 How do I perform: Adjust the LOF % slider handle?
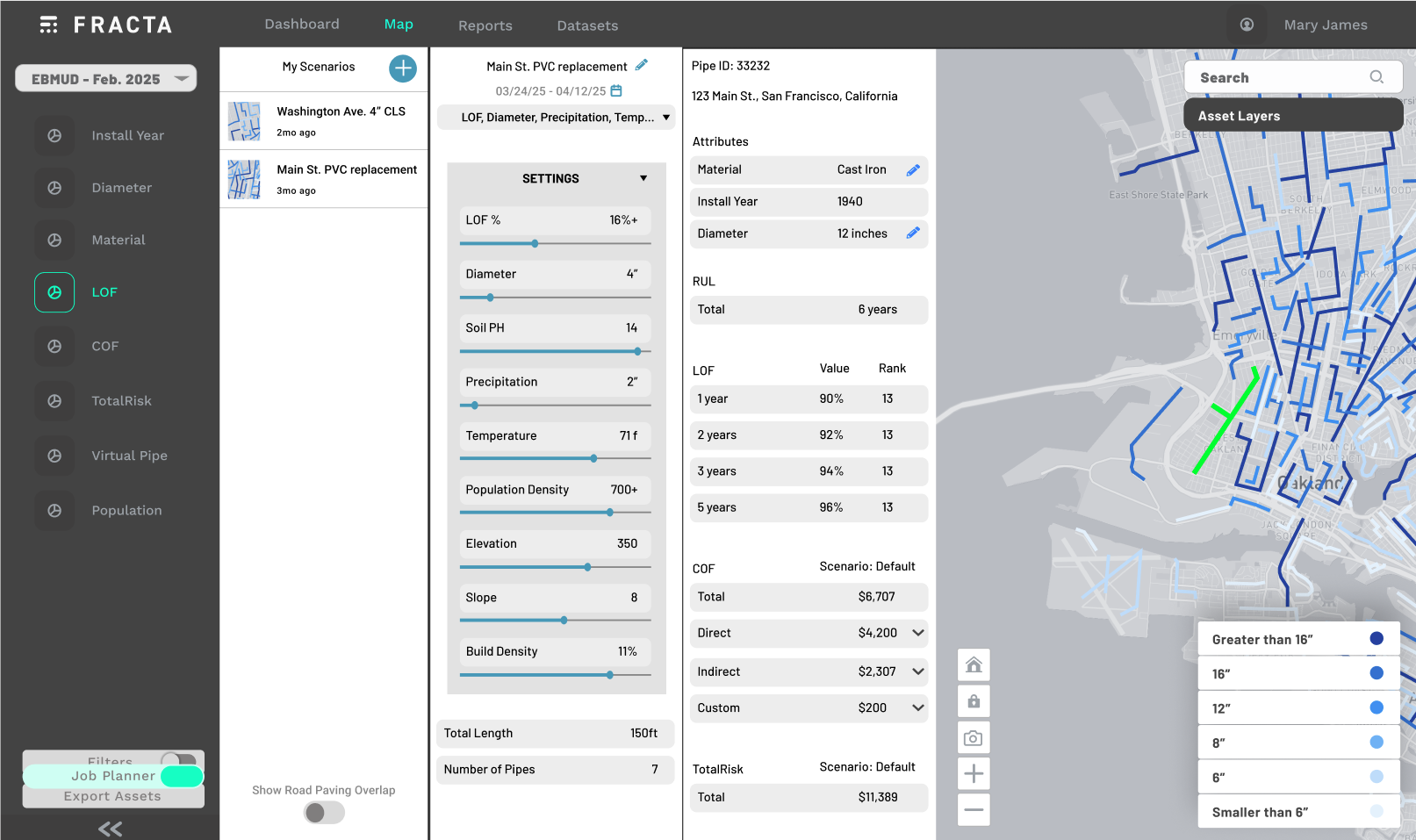535,243
